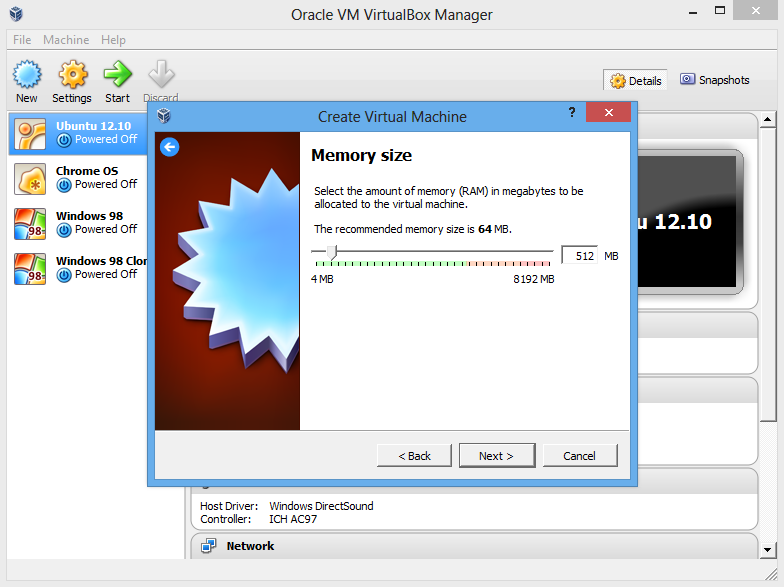Click the < Back button

(x=414, y=456)
